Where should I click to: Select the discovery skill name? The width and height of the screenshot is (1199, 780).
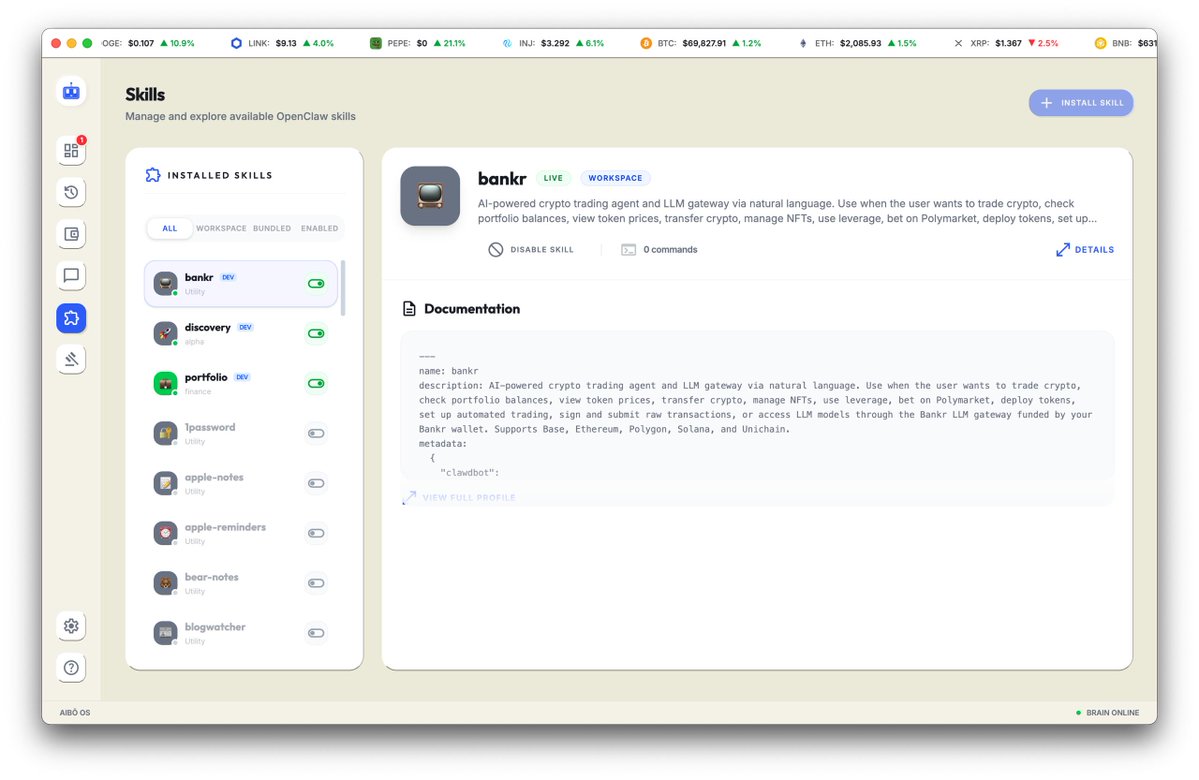coord(207,327)
